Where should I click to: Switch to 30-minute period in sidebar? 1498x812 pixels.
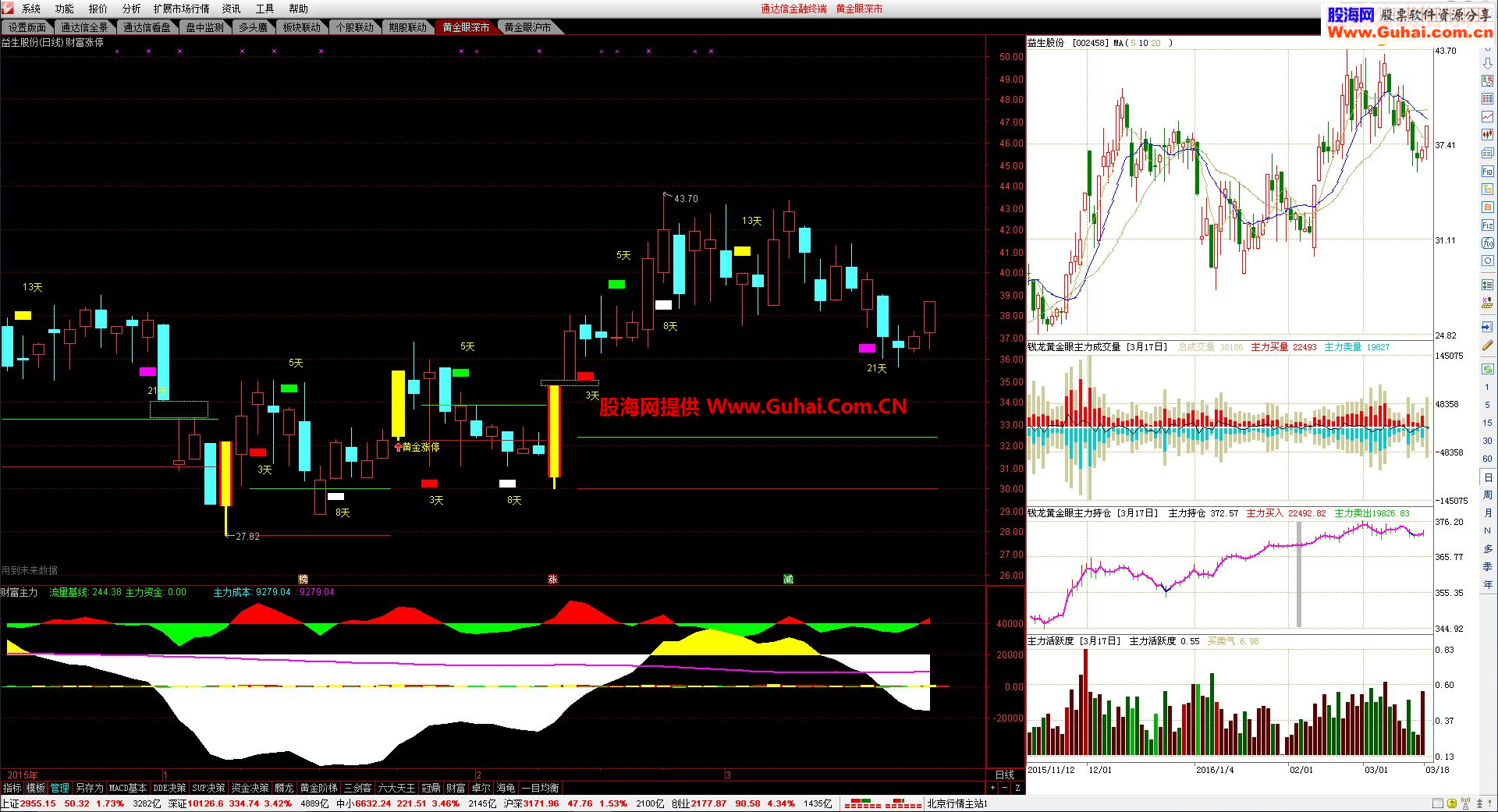tap(1487, 441)
